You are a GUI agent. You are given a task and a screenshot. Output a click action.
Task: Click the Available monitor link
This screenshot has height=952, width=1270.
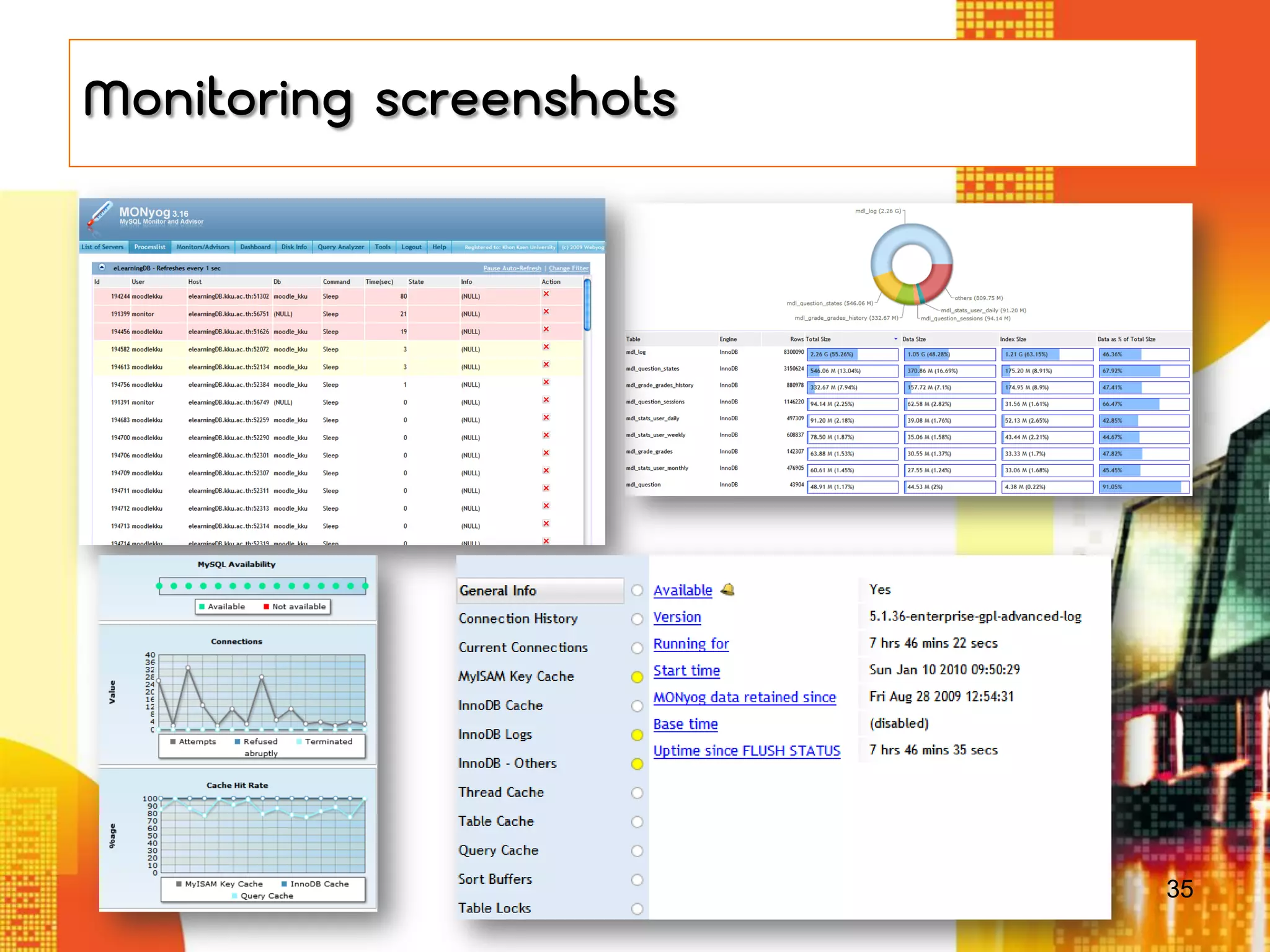[x=683, y=591]
